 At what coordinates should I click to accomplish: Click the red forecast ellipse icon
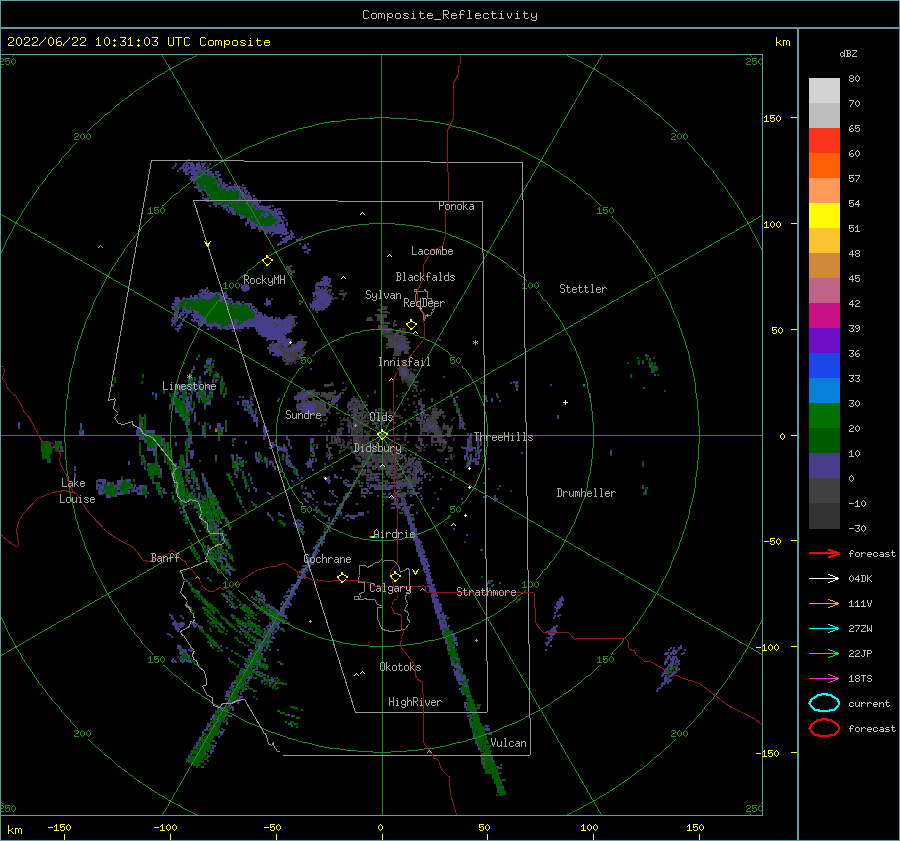click(824, 728)
